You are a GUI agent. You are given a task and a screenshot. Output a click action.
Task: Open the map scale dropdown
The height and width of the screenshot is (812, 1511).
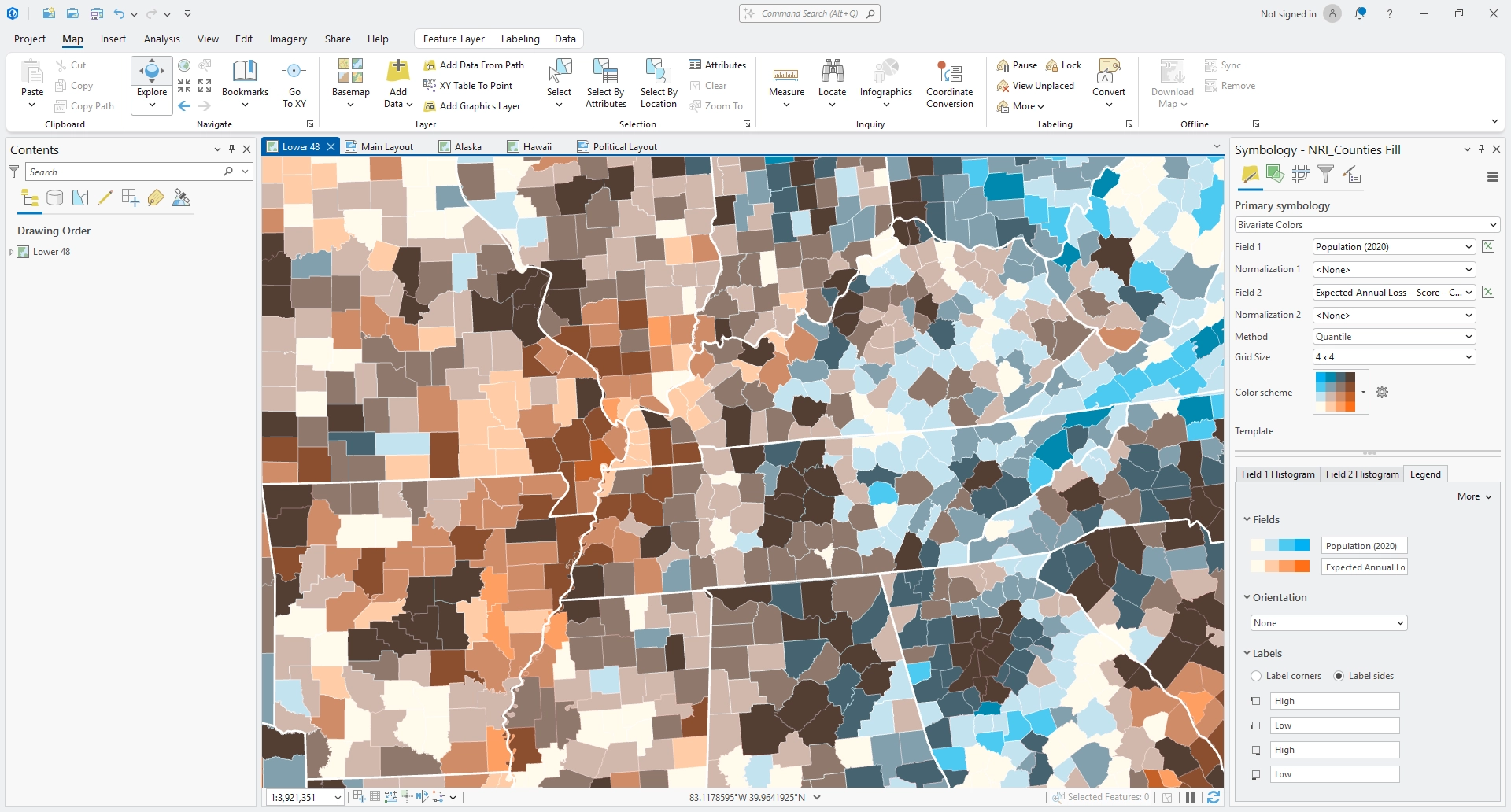pyautogui.click(x=338, y=798)
